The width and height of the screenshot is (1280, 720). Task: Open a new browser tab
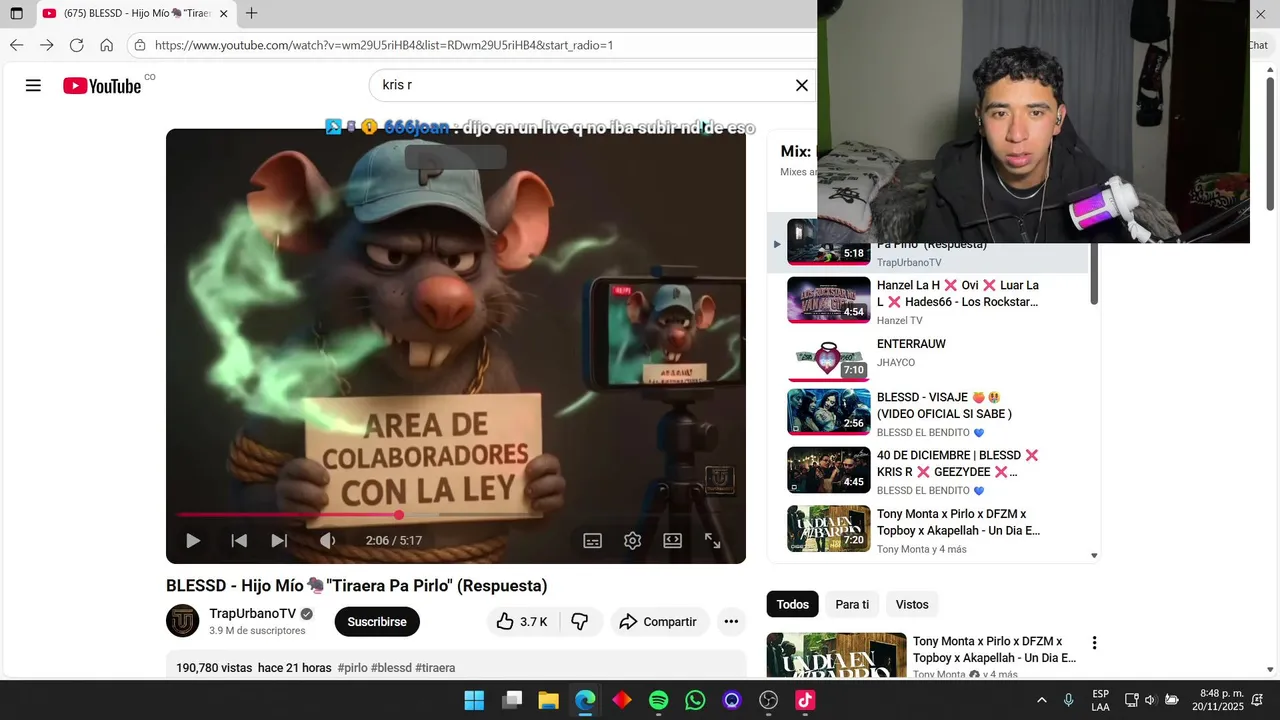tap(251, 14)
